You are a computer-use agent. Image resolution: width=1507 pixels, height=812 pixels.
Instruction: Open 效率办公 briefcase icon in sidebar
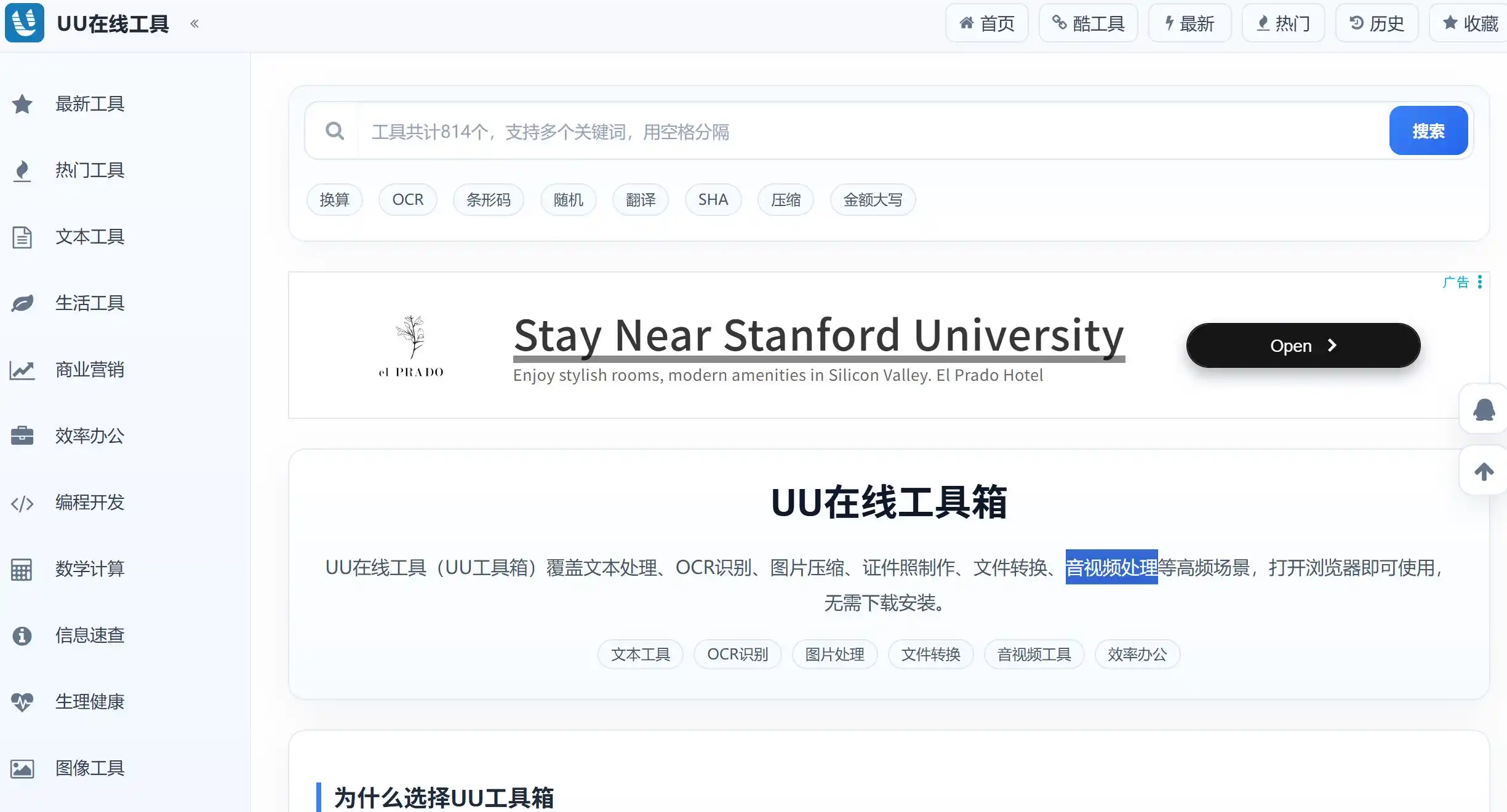[22, 436]
